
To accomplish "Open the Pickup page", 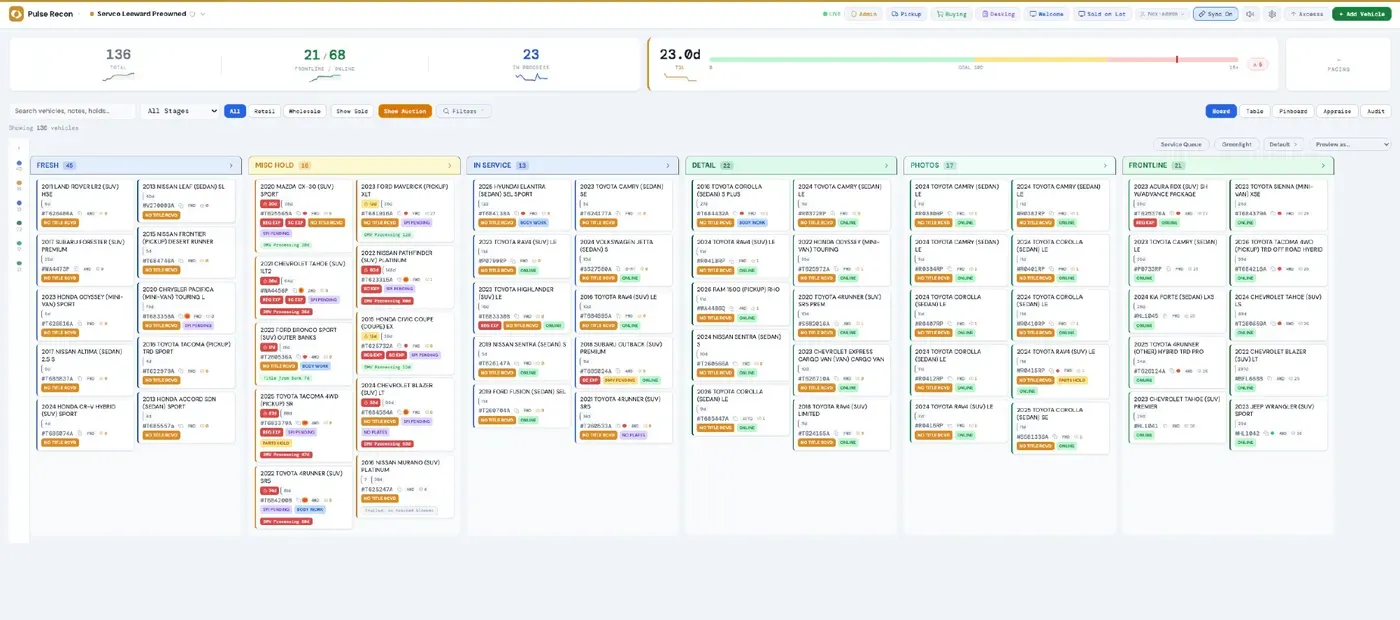I will click(x=906, y=14).
